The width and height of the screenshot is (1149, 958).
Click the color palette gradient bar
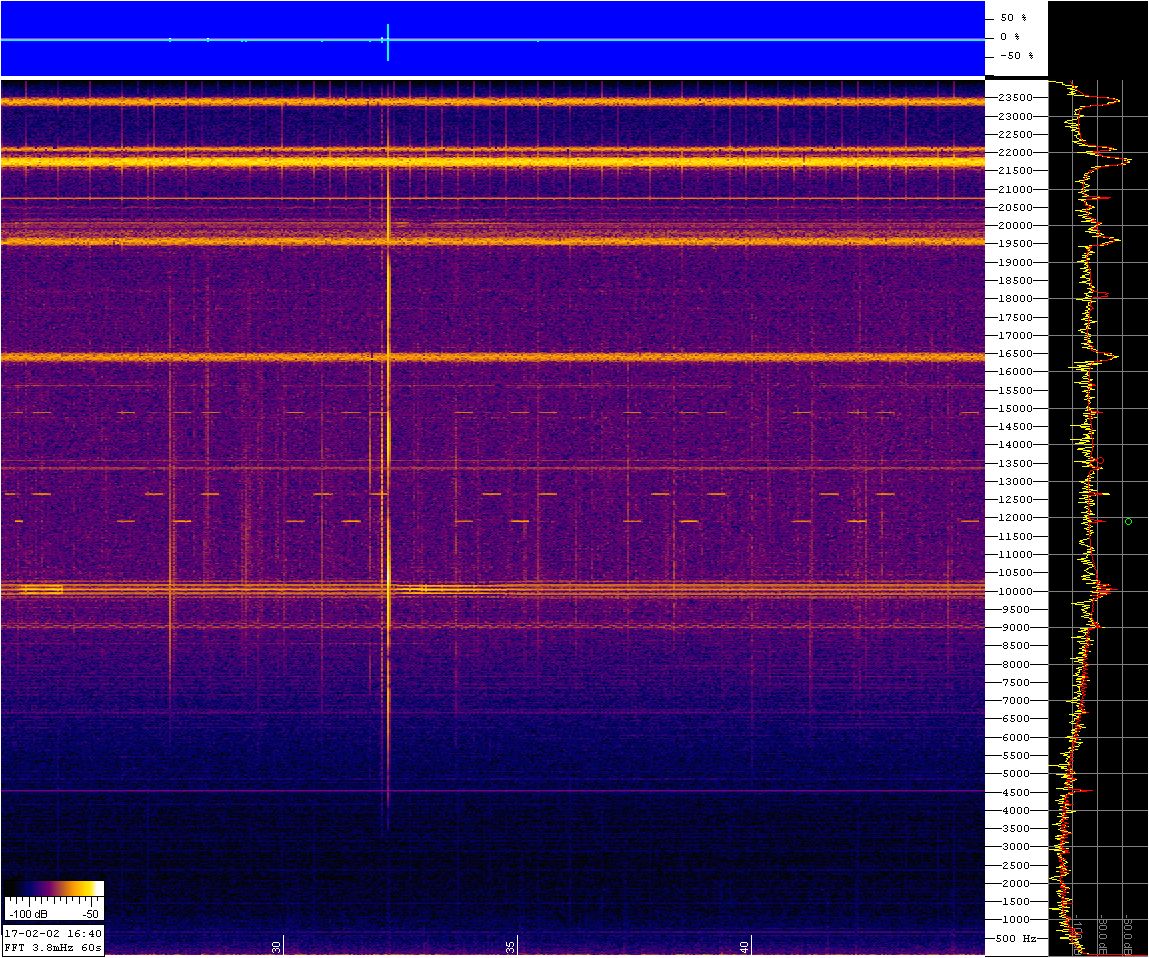tap(54, 889)
